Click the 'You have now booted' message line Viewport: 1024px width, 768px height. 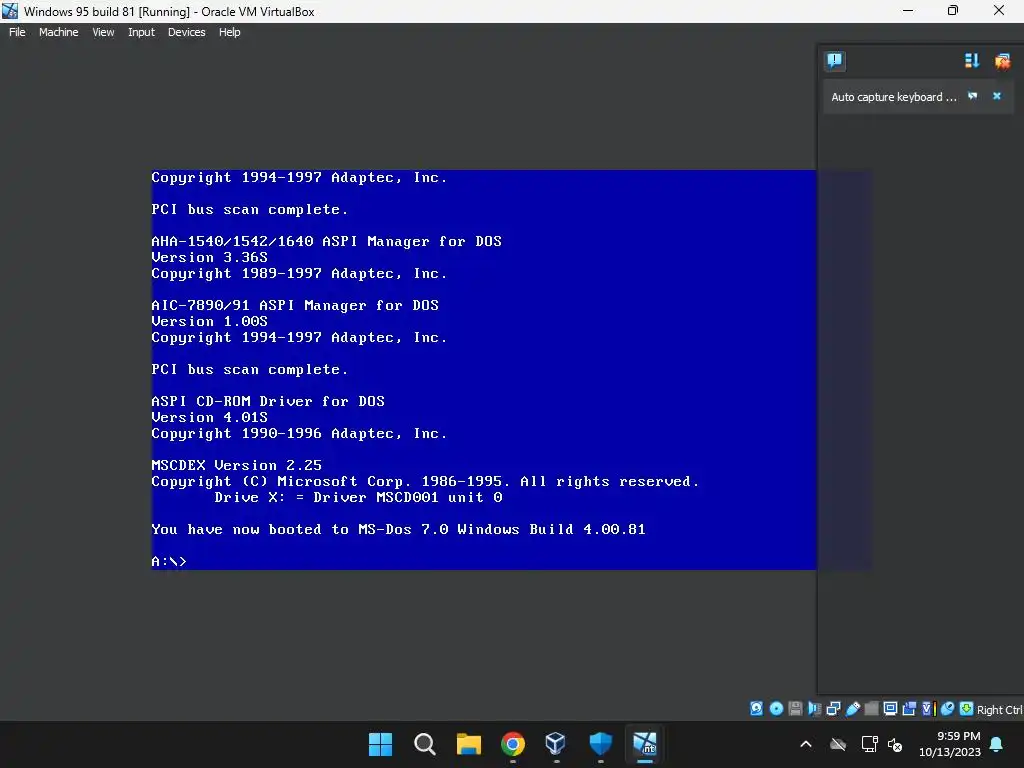[x=398, y=529]
